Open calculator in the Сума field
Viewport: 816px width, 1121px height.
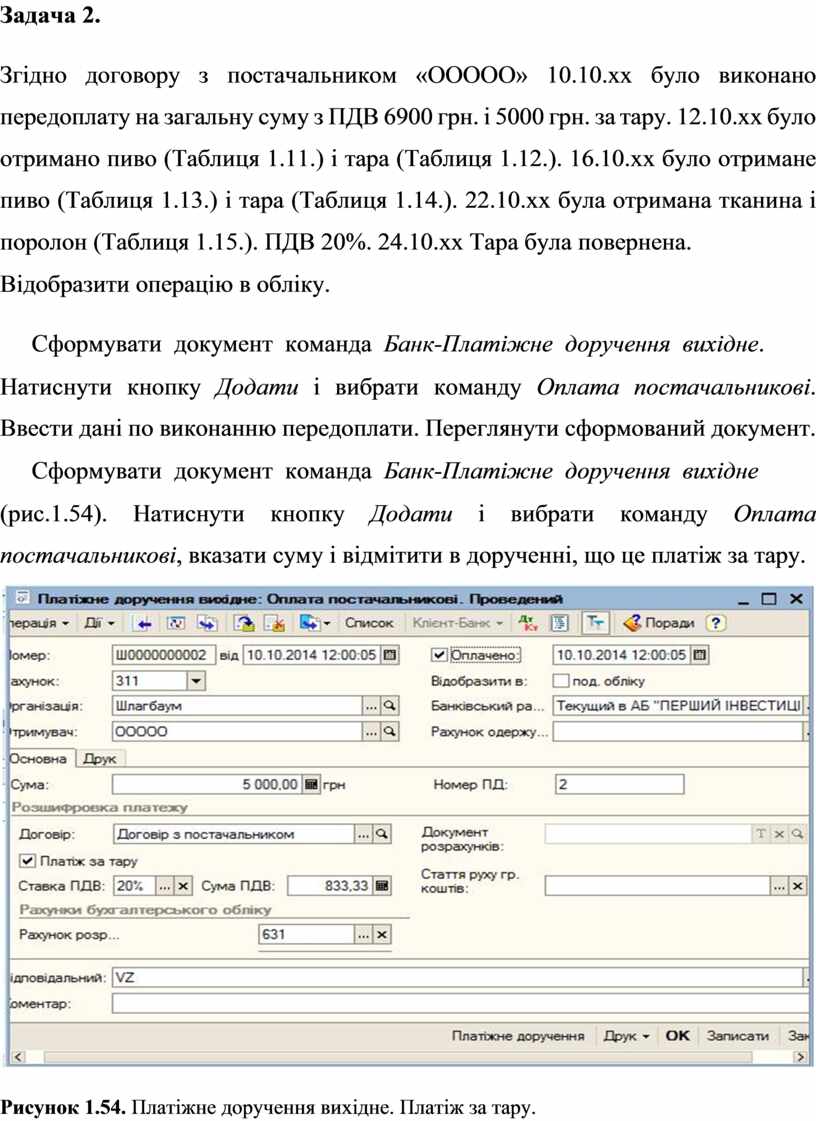pyautogui.click(x=311, y=784)
